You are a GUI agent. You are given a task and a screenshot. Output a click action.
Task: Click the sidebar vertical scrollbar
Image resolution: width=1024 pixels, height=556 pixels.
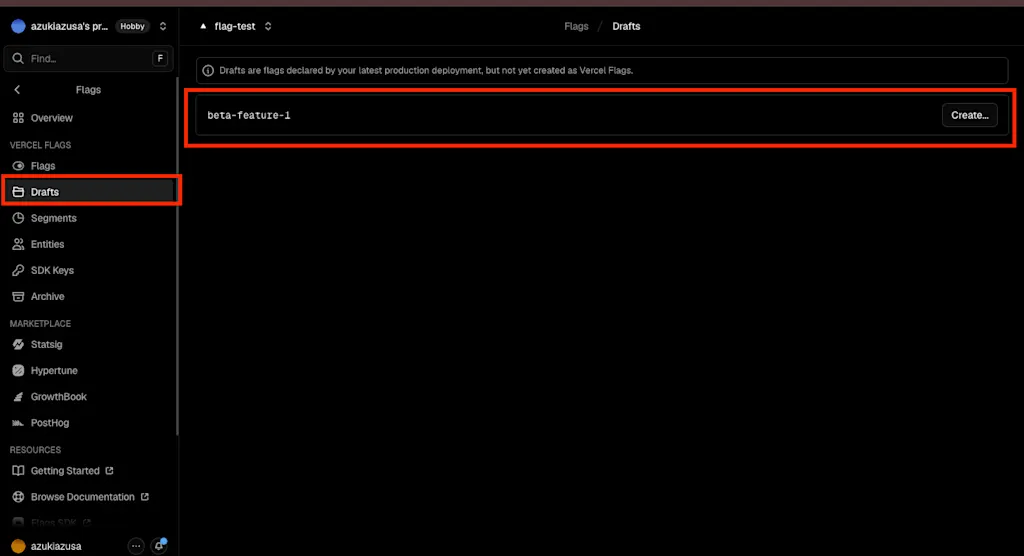coord(177,256)
